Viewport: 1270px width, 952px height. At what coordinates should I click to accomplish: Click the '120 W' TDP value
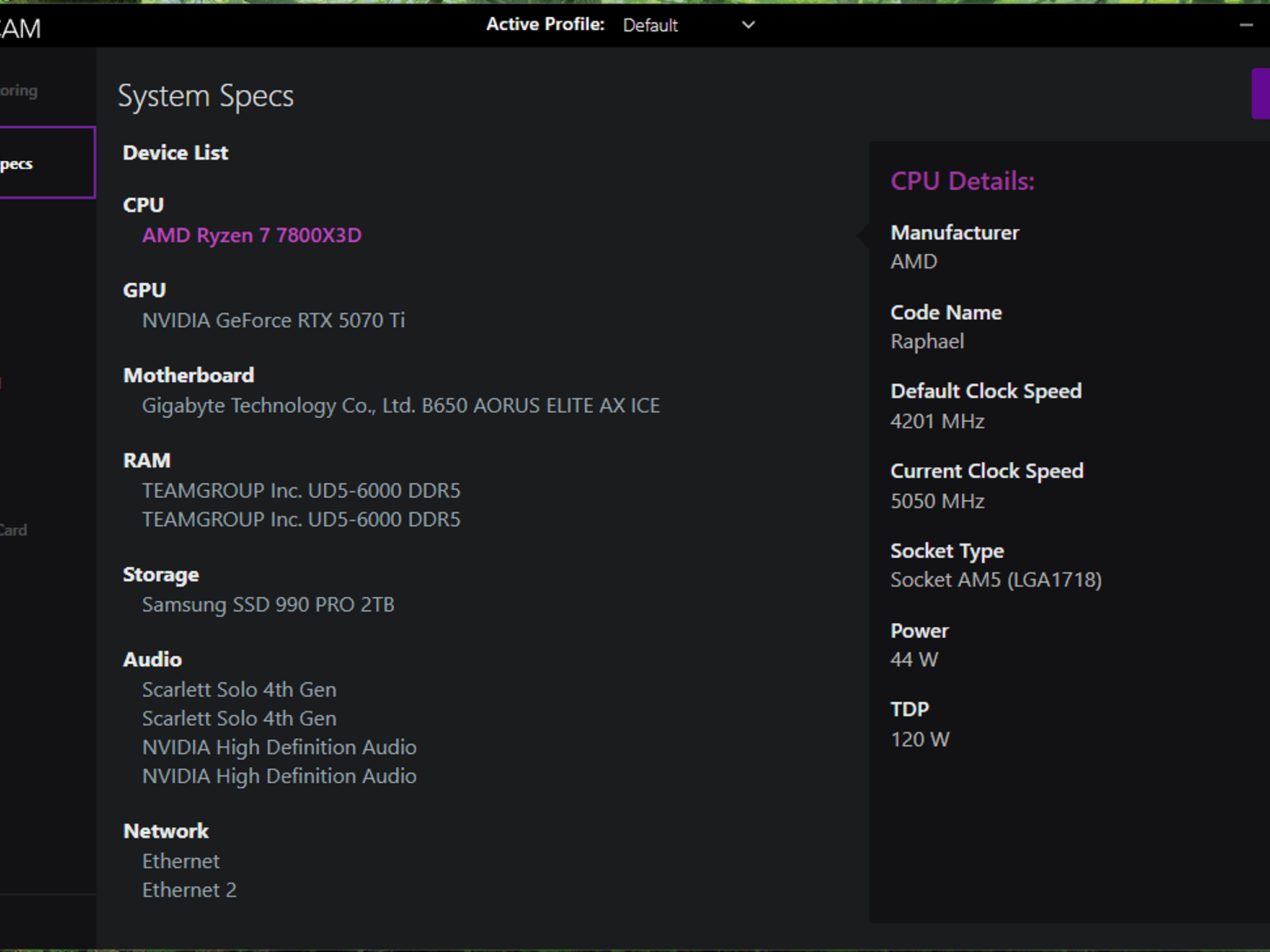920,739
